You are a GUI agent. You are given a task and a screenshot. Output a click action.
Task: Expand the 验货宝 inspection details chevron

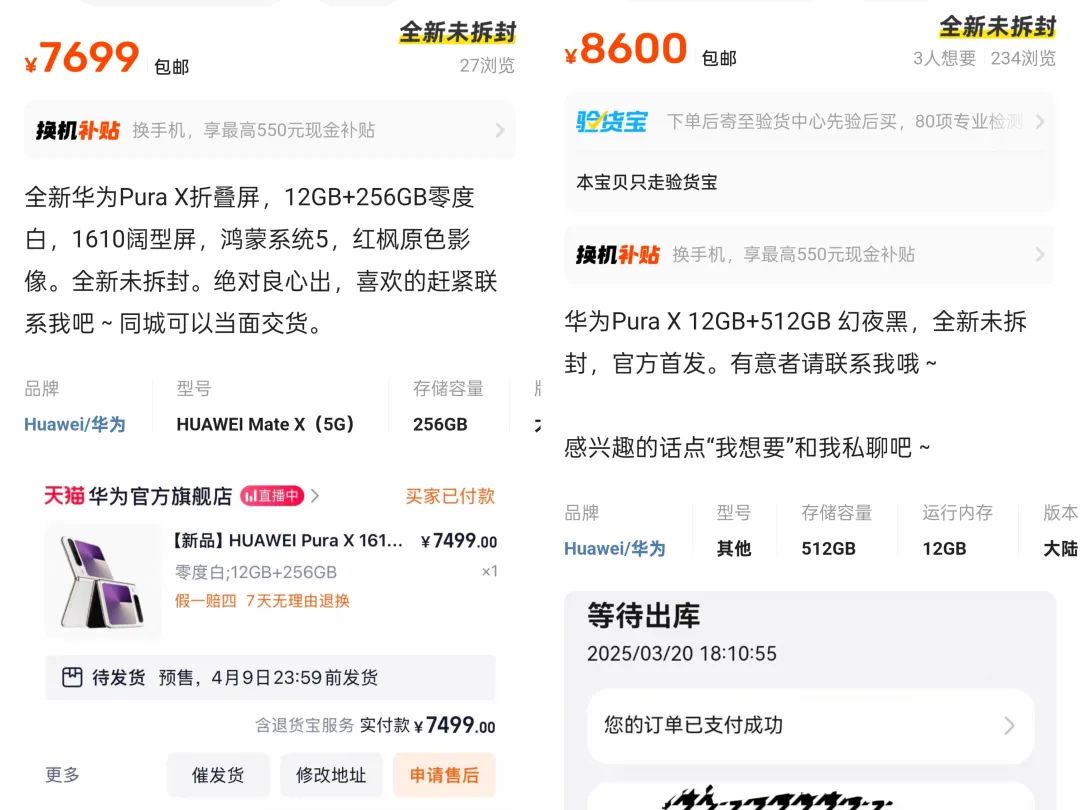click(x=1039, y=122)
